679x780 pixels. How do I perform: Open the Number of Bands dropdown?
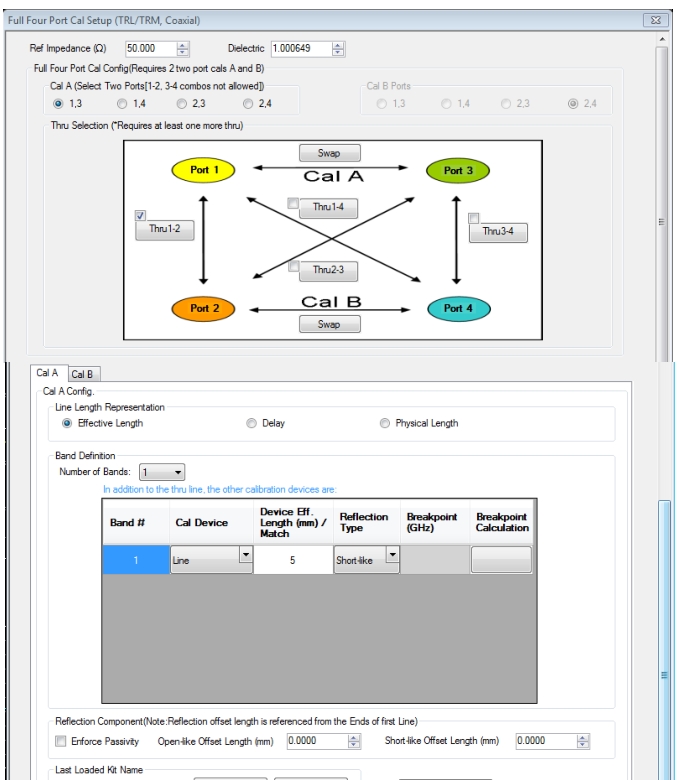[162, 472]
